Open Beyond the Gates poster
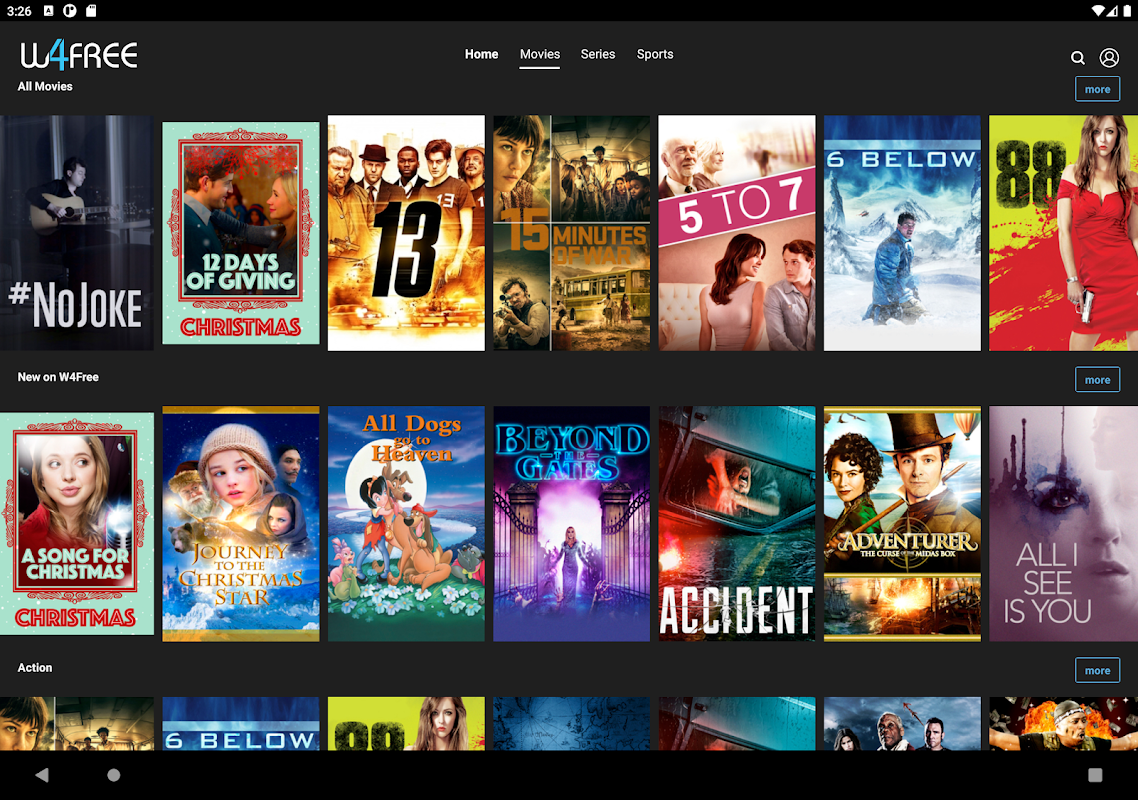Viewport: 1138px width, 800px height. click(x=572, y=523)
